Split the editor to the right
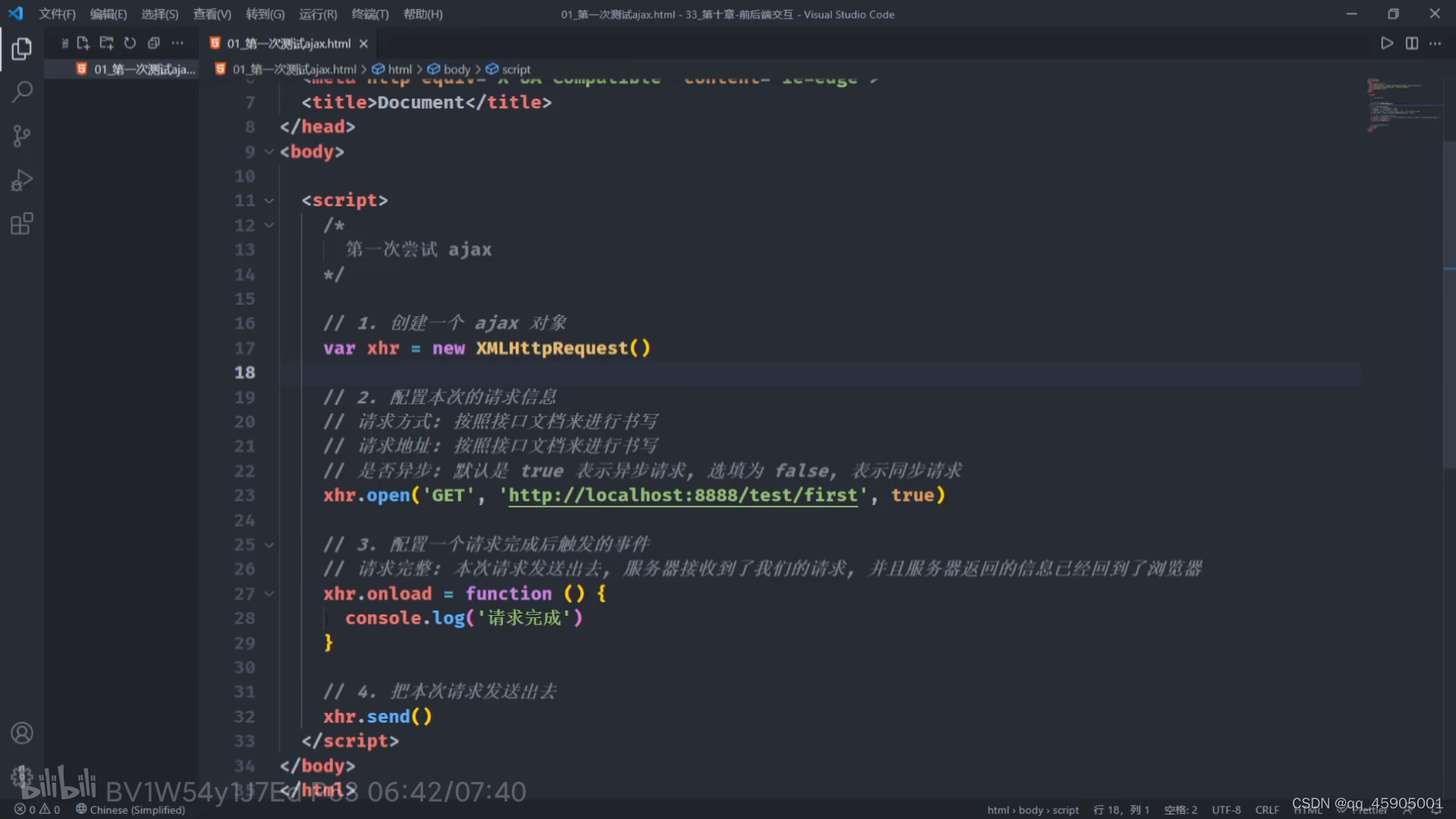The height and width of the screenshot is (819, 1456). point(1411,43)
